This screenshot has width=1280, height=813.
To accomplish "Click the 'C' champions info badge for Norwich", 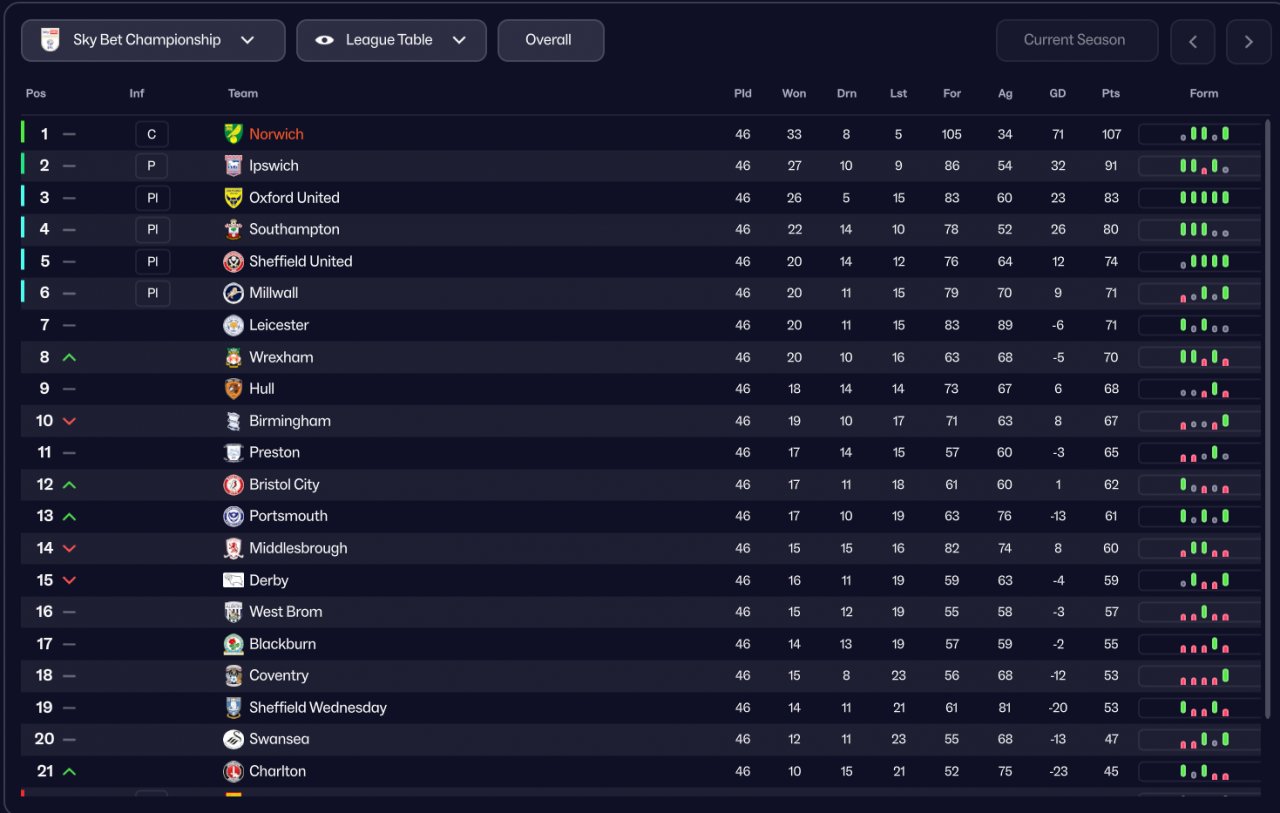I will click(152, 134).
